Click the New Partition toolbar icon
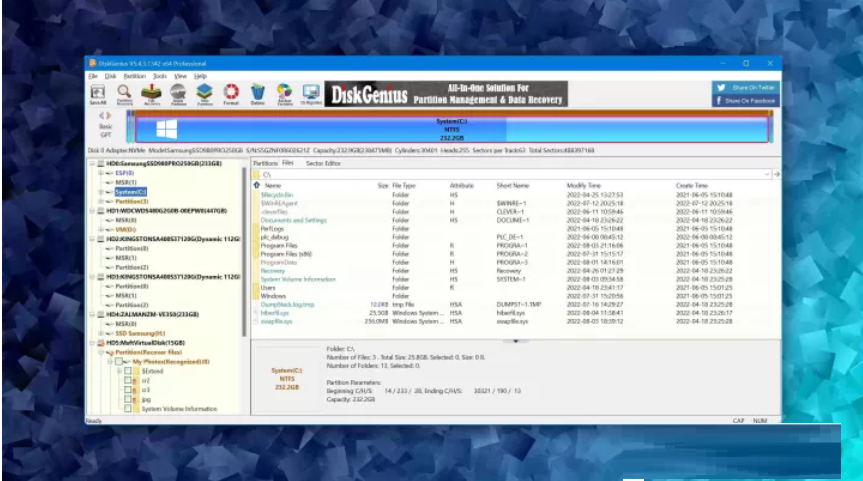 (x=204, y=94)
